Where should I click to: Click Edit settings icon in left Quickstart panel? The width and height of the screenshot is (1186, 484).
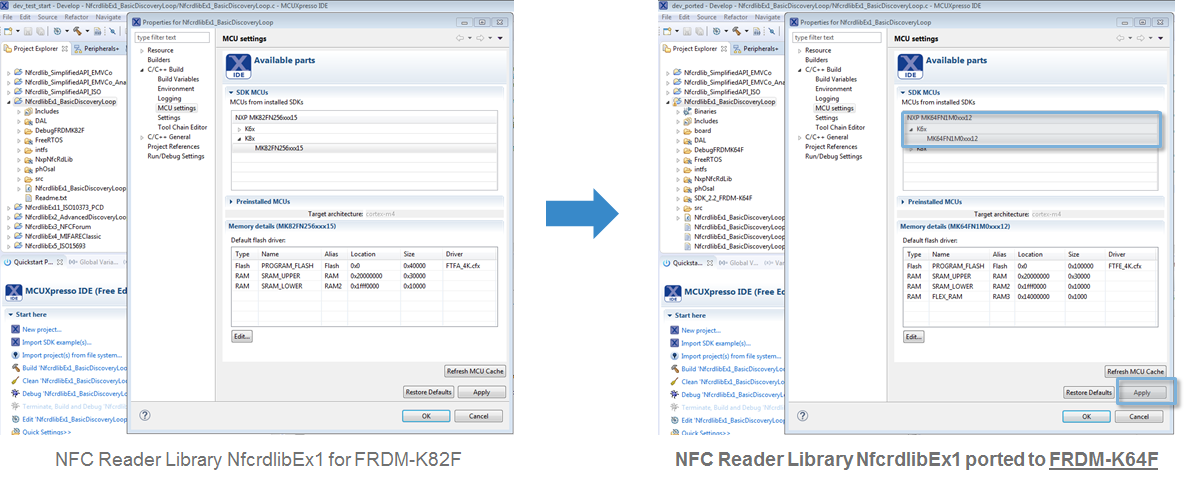[16, 419]
